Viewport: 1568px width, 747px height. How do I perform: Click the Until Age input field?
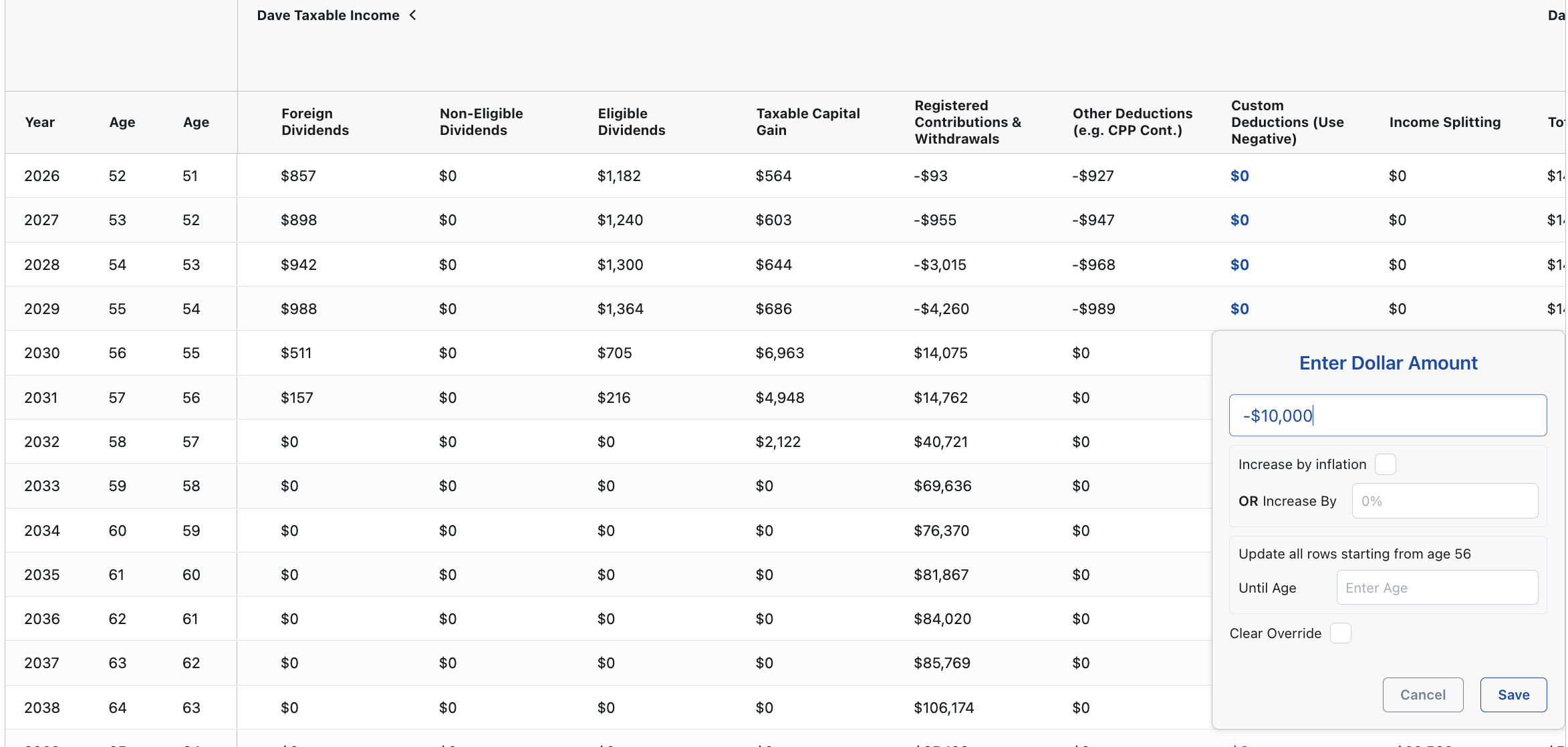click(x=1437, y=588)
